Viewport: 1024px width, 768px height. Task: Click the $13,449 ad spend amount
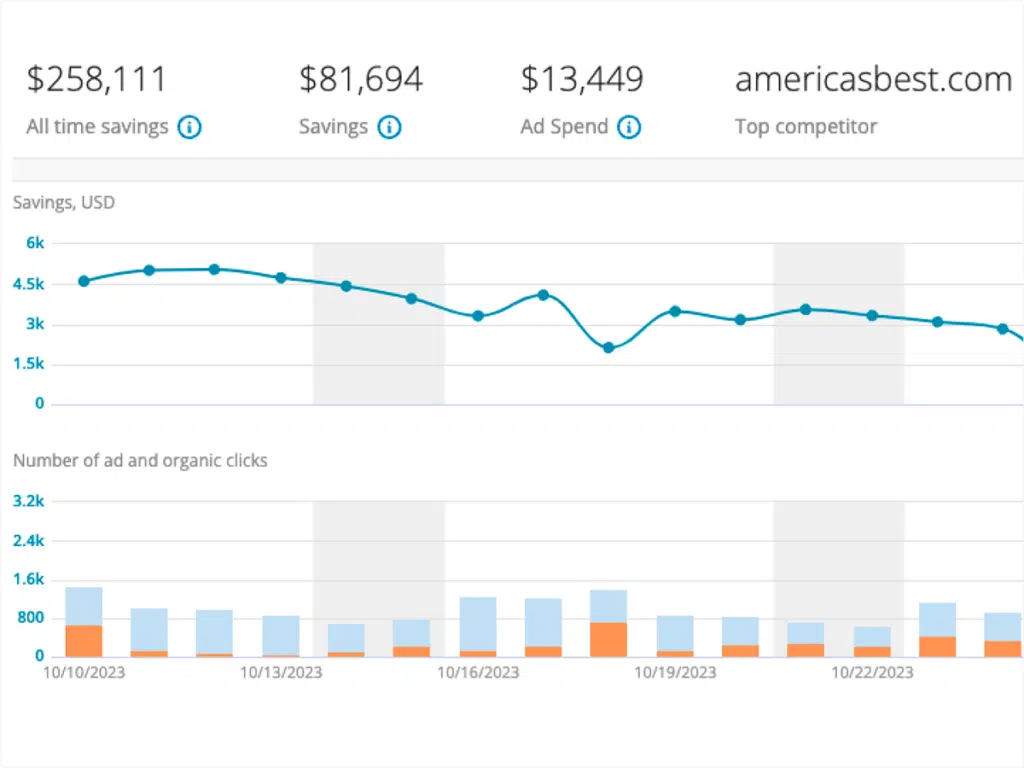(x=581, y=80)
